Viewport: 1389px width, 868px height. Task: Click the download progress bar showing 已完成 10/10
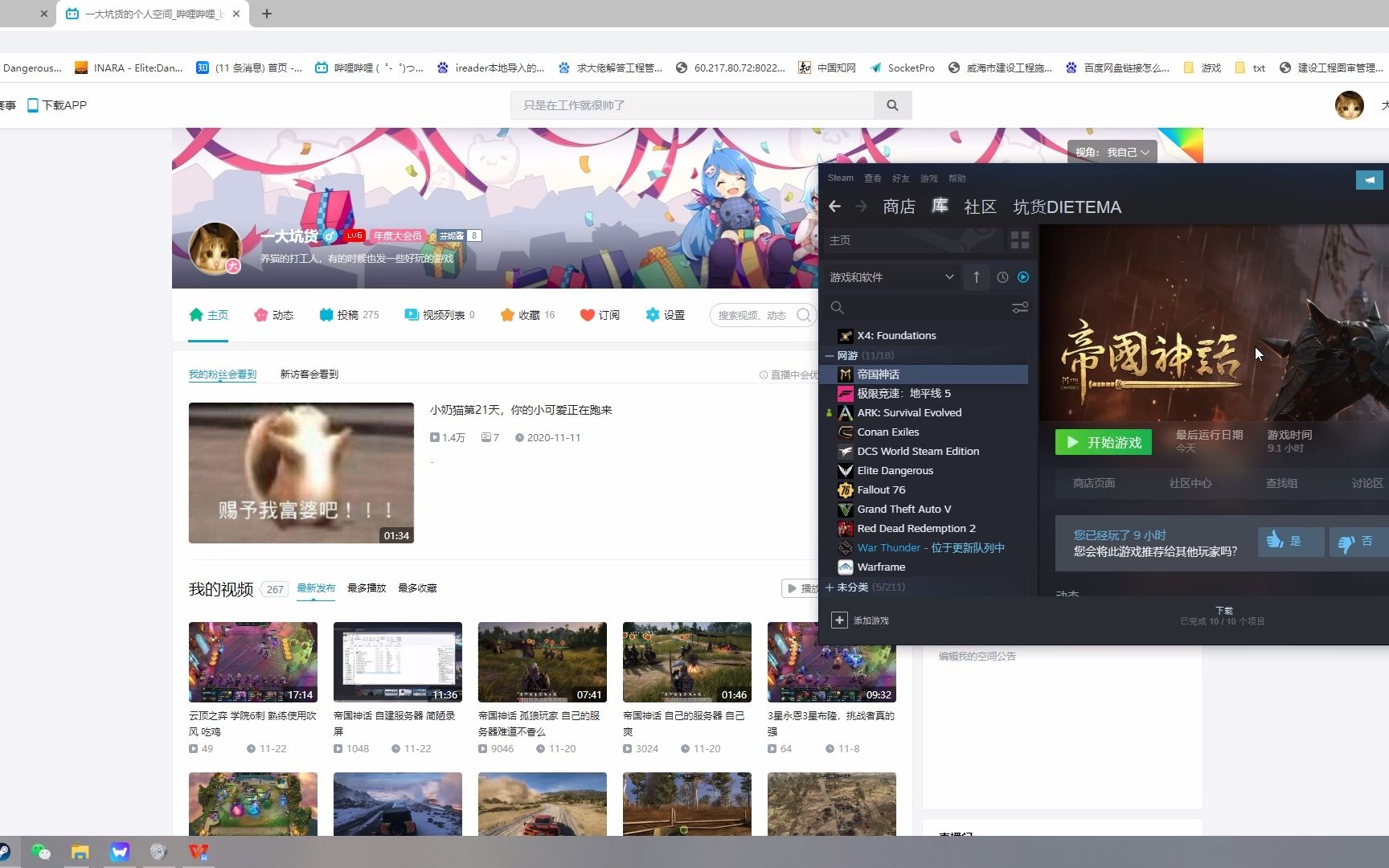coord(1223,615)
